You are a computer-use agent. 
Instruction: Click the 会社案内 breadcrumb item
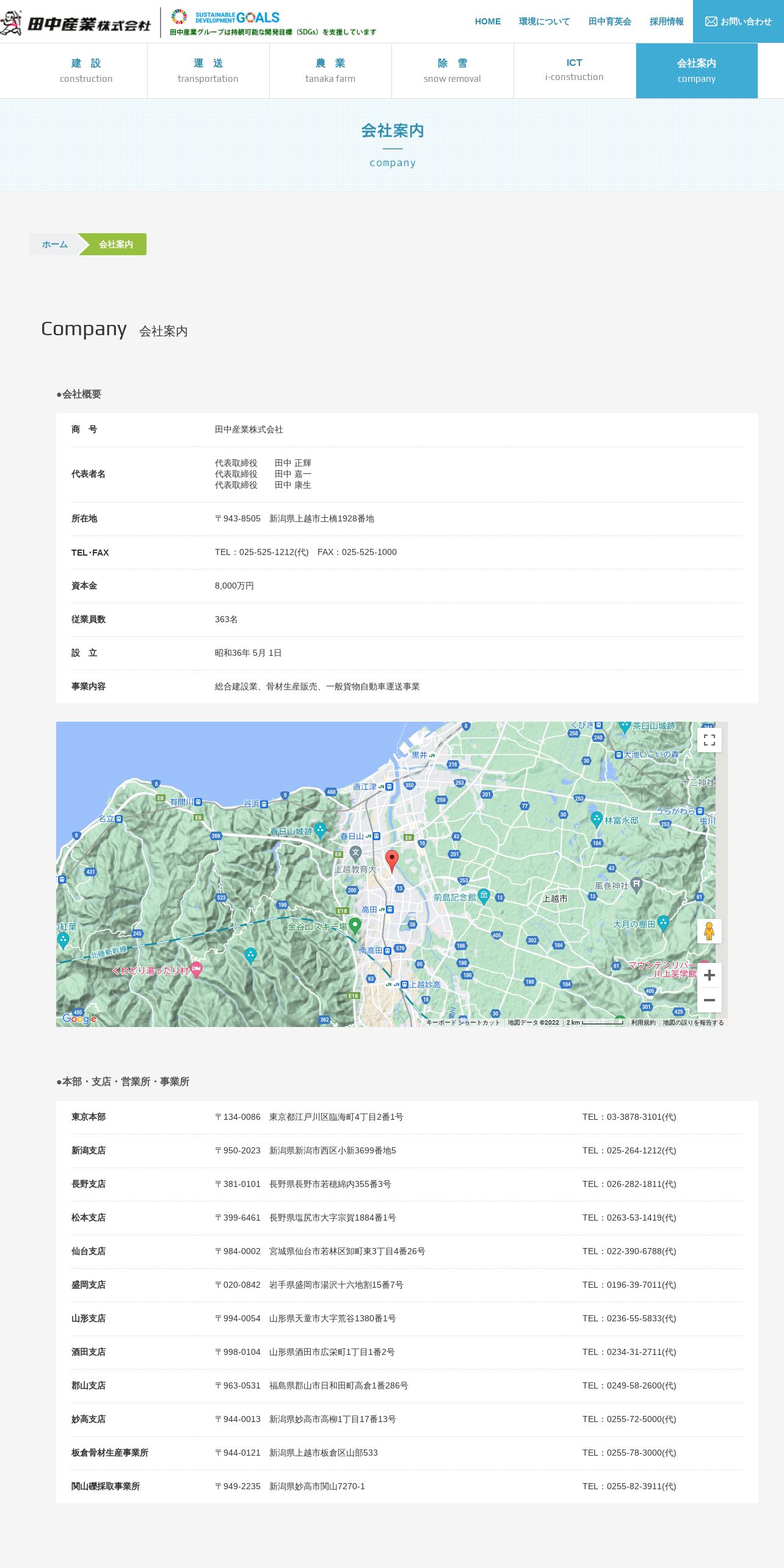[116, 244]
